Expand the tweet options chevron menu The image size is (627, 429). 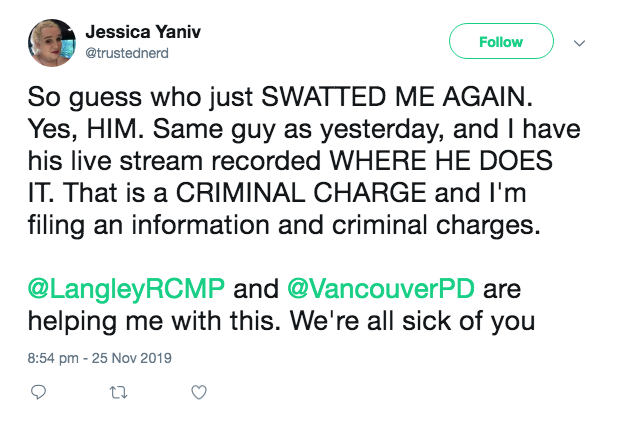coord(579,43)
